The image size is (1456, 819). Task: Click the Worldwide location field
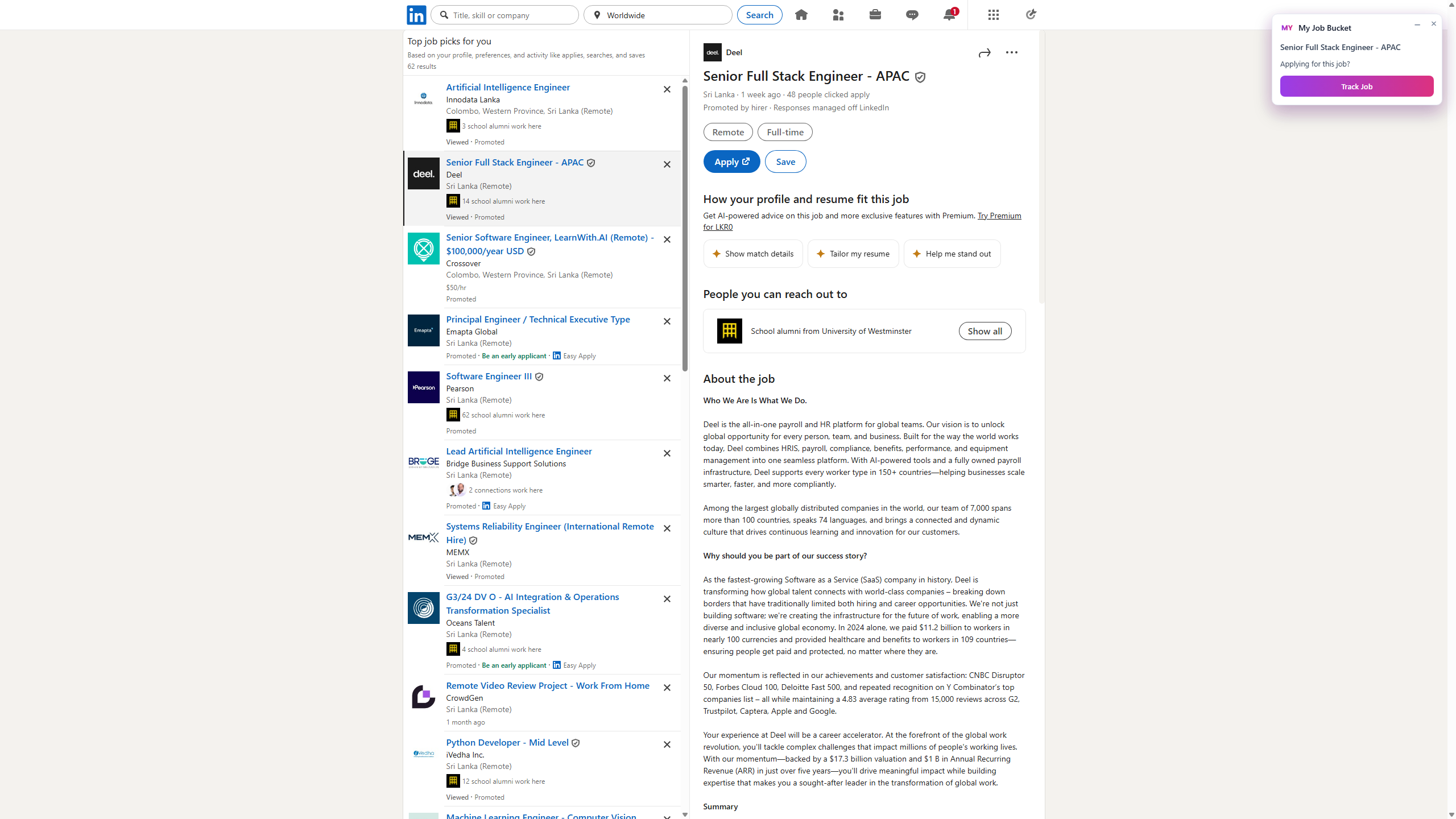658,15
